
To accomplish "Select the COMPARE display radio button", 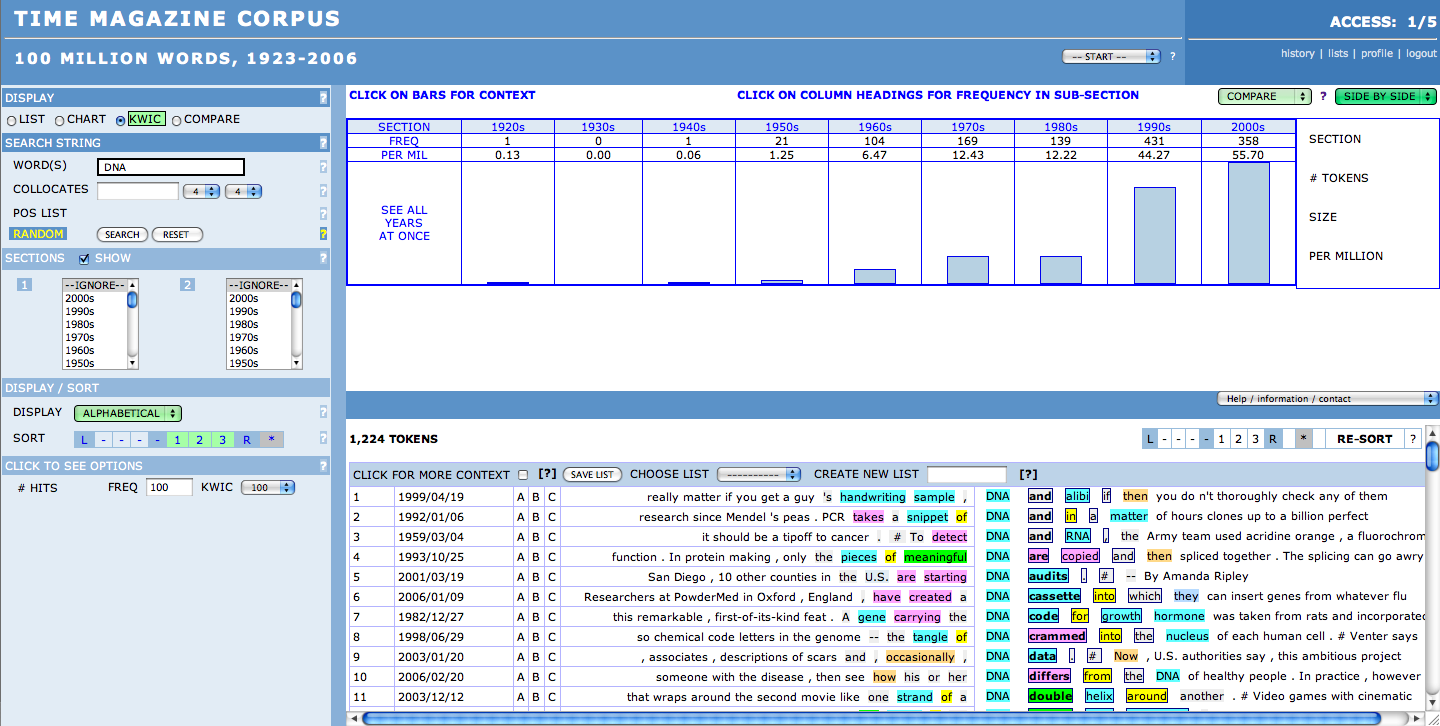I will pyautogui.click(x=177, y=120).
